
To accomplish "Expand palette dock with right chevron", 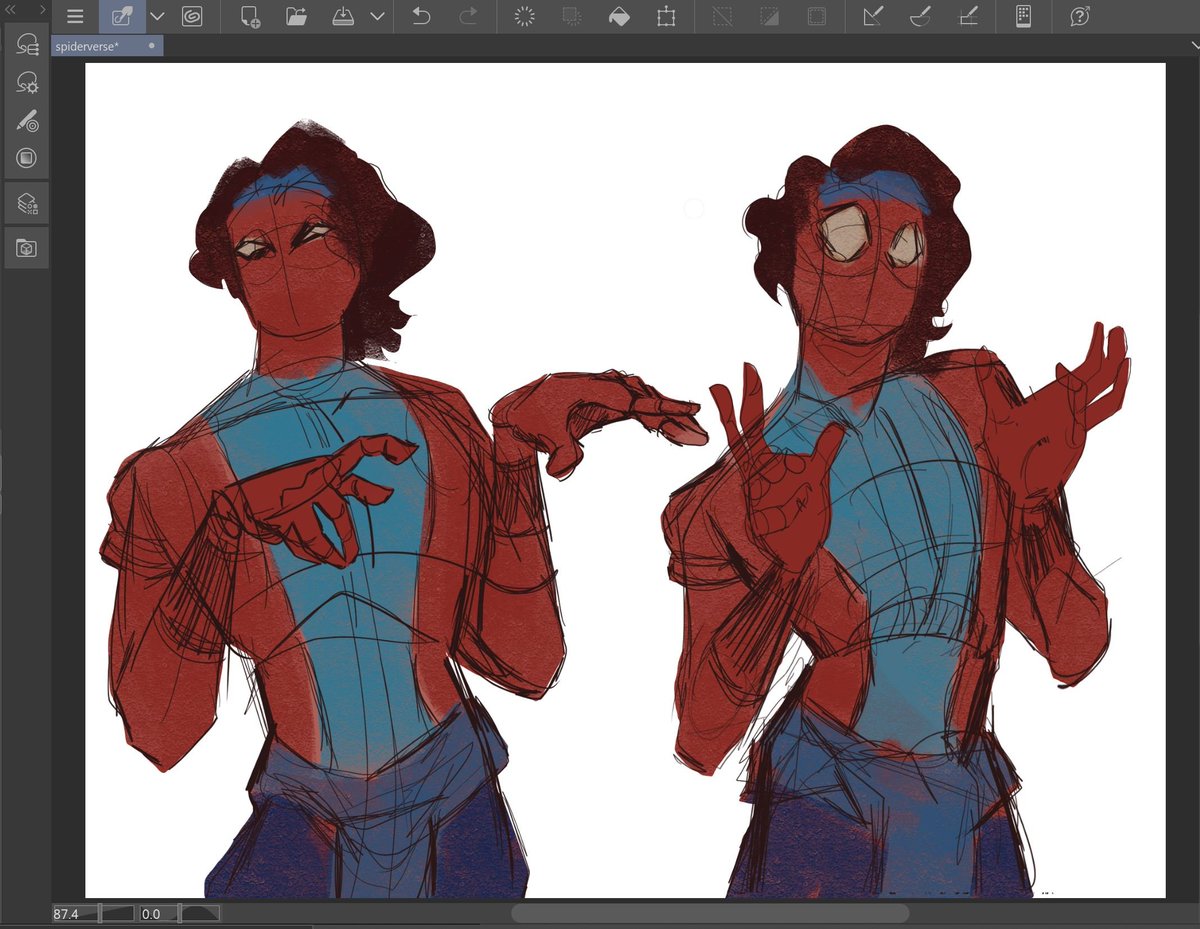I will pos(42,9).
